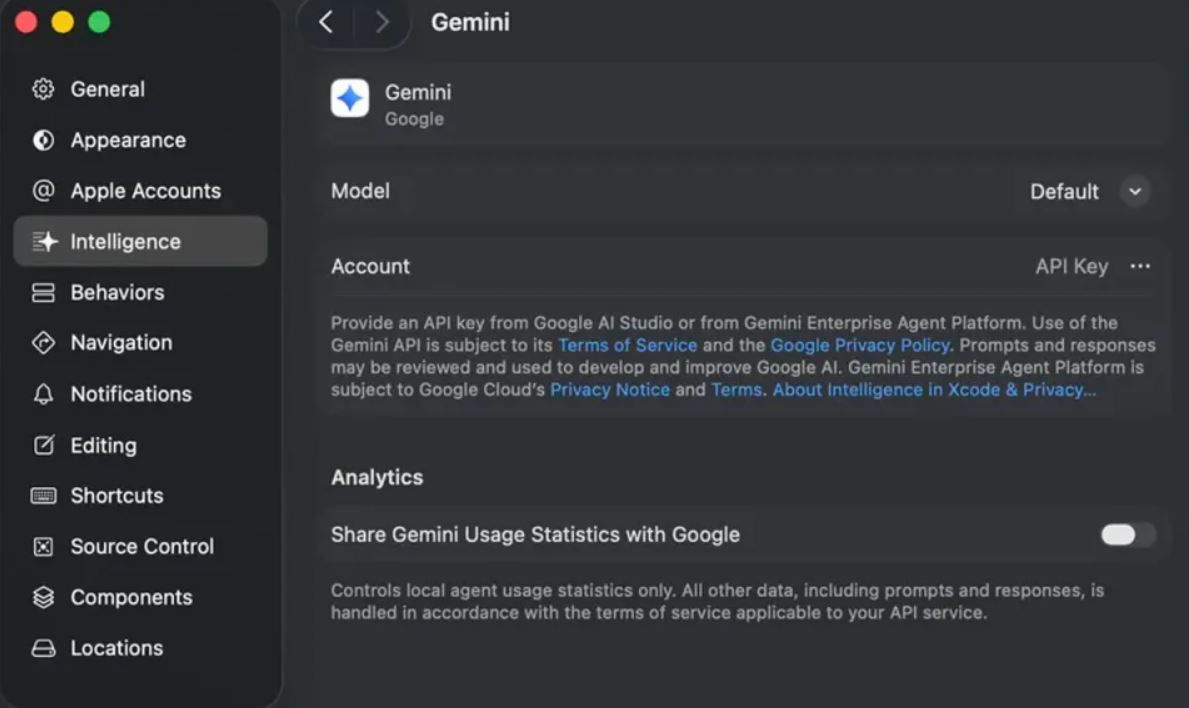The width and height of the screenshot is (1189, 708).
Task: Click the Navigation diamond arrow icon
Action: click(43, 343)
